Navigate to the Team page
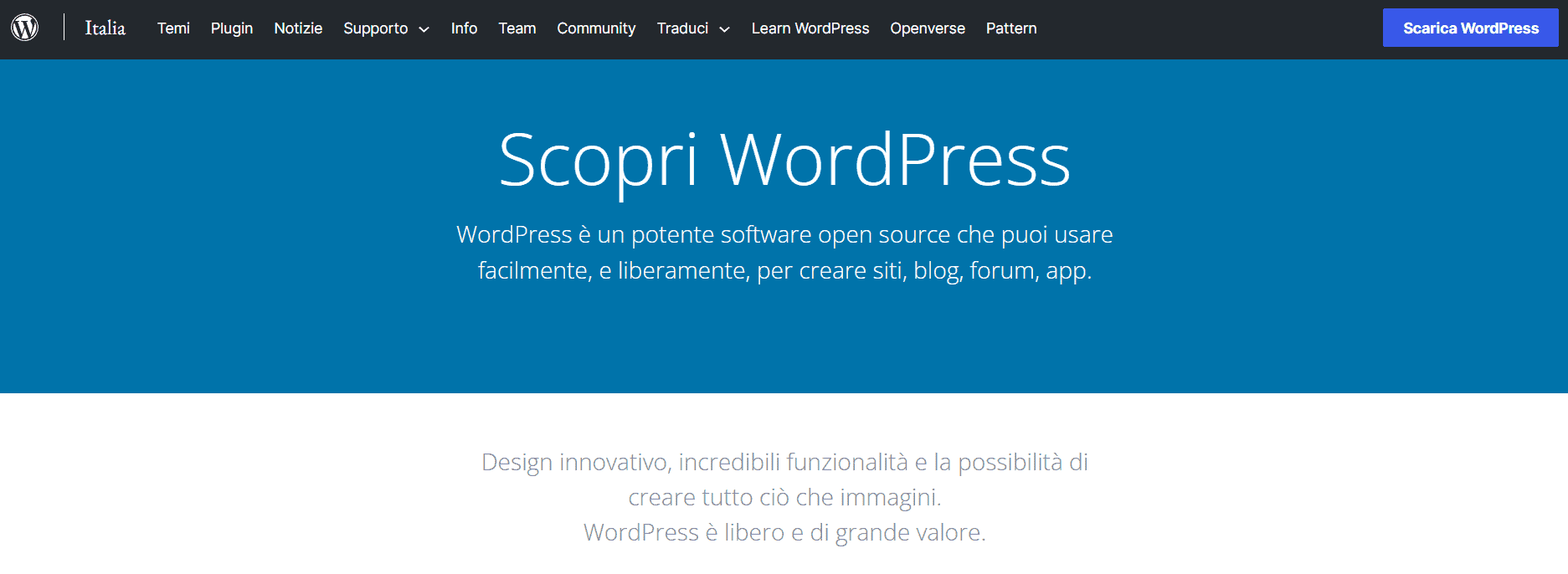 tap(517, 28)
